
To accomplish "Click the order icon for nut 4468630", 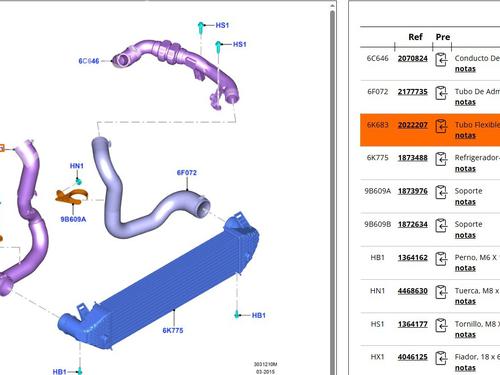I will [x=441, y=292].
